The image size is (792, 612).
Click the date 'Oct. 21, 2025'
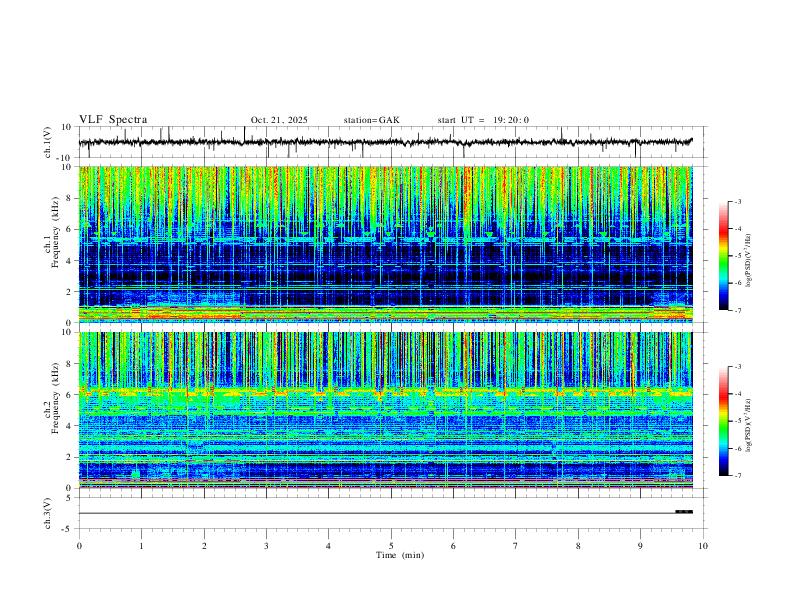(279, 120)
